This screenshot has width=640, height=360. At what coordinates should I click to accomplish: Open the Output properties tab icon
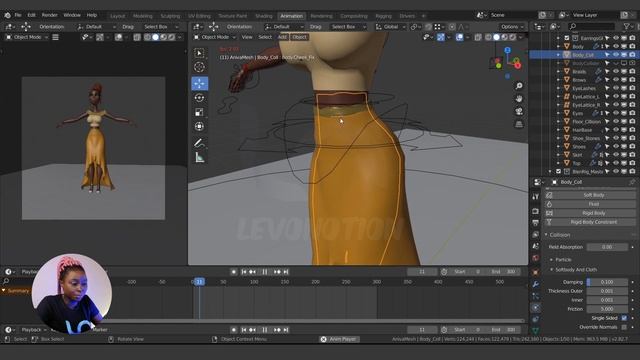536,223
